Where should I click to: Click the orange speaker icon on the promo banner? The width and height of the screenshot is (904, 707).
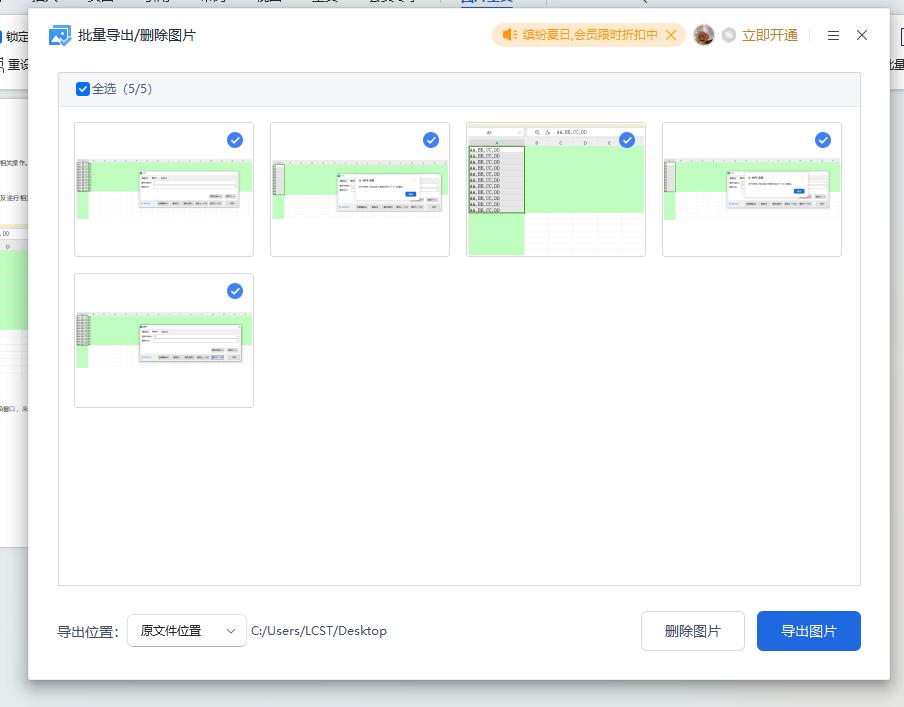[509, 34]
